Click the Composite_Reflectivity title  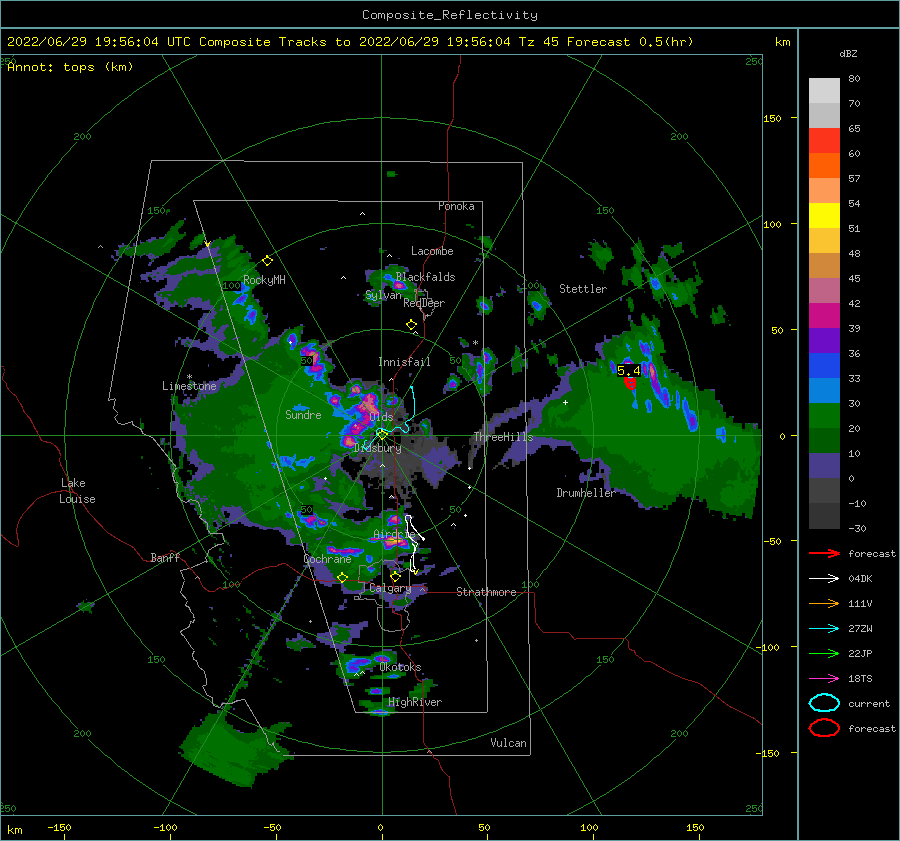point(450,15)
